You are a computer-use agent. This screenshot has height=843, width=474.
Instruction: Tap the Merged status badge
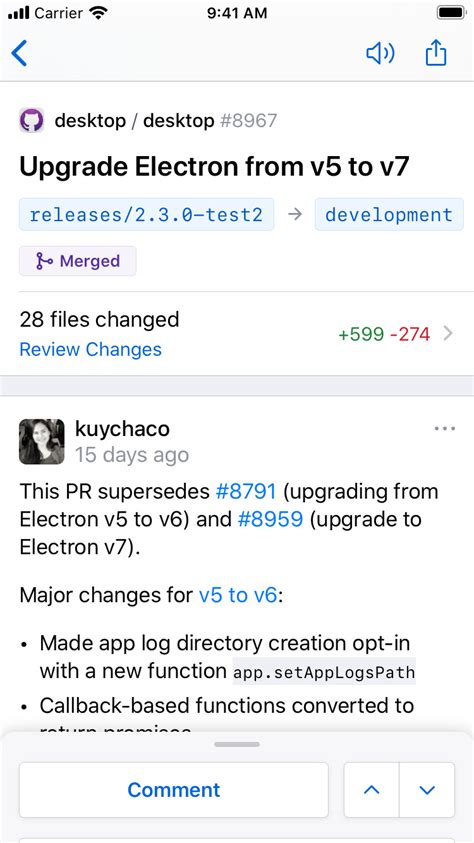coord(78,261)
